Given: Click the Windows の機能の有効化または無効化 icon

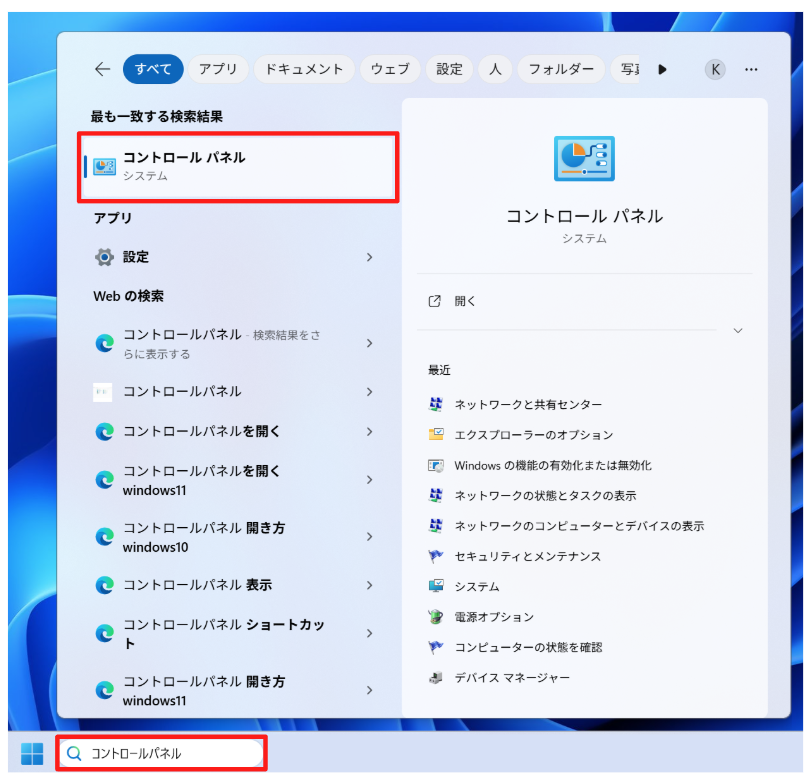Looking at the screenshot, I should [435, 465].
